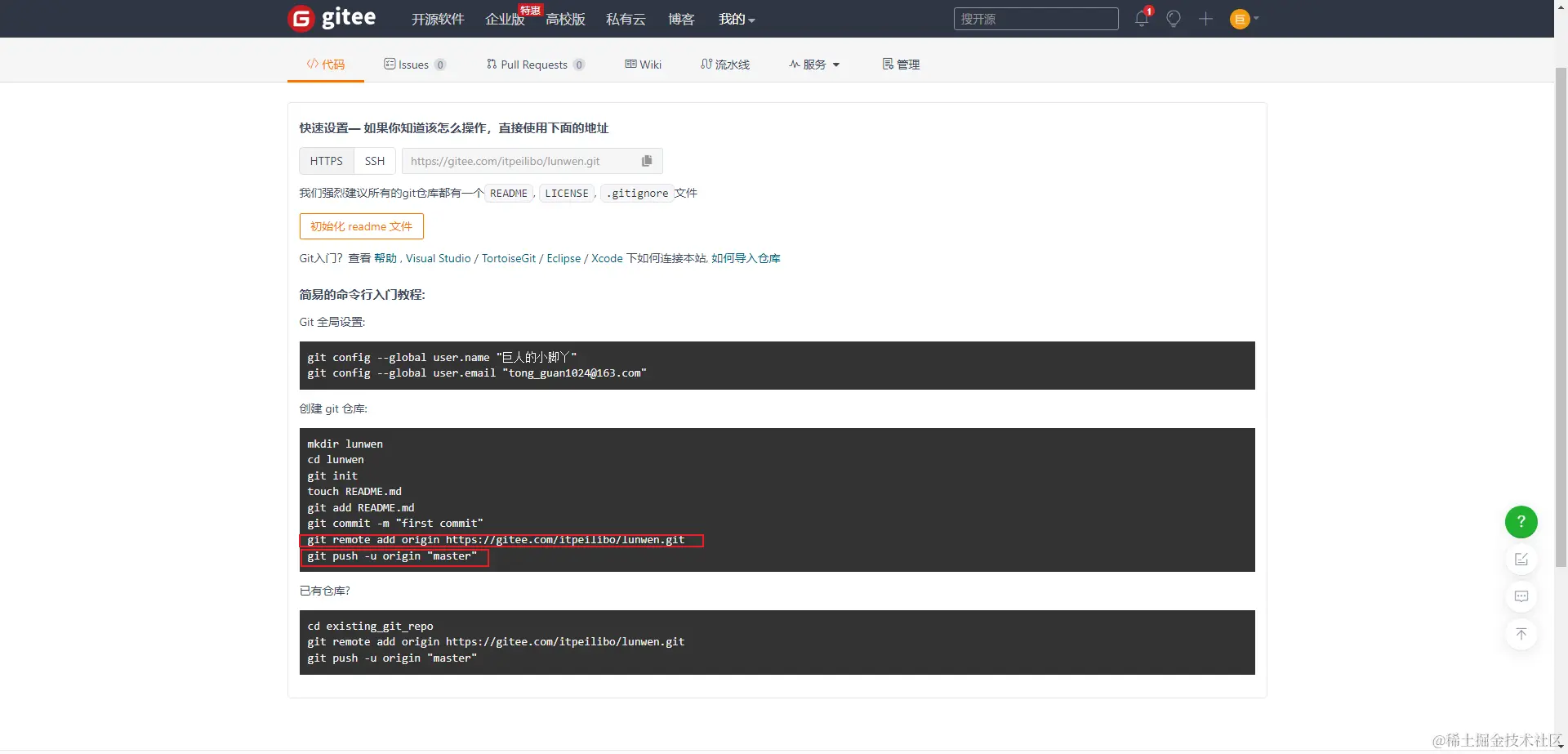
Task: Open the comment bubble icon on the right
Action: (x=1521, y=596)
